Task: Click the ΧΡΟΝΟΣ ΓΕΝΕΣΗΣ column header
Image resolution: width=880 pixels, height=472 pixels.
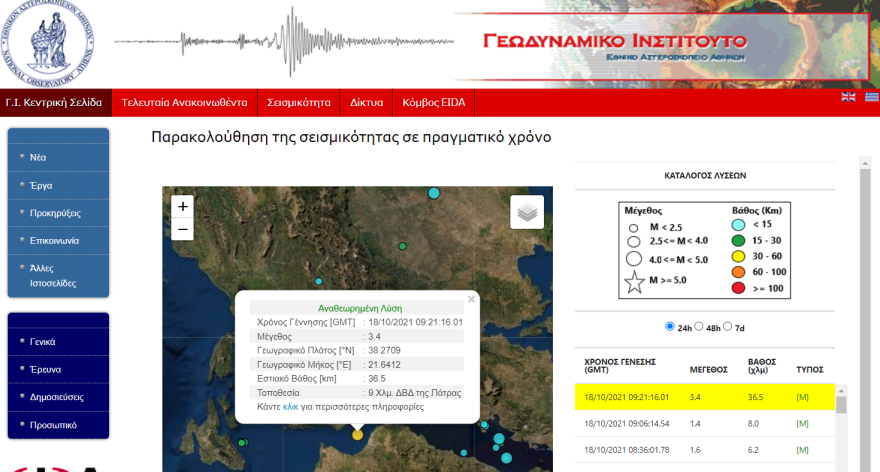Action: (620, 365)
